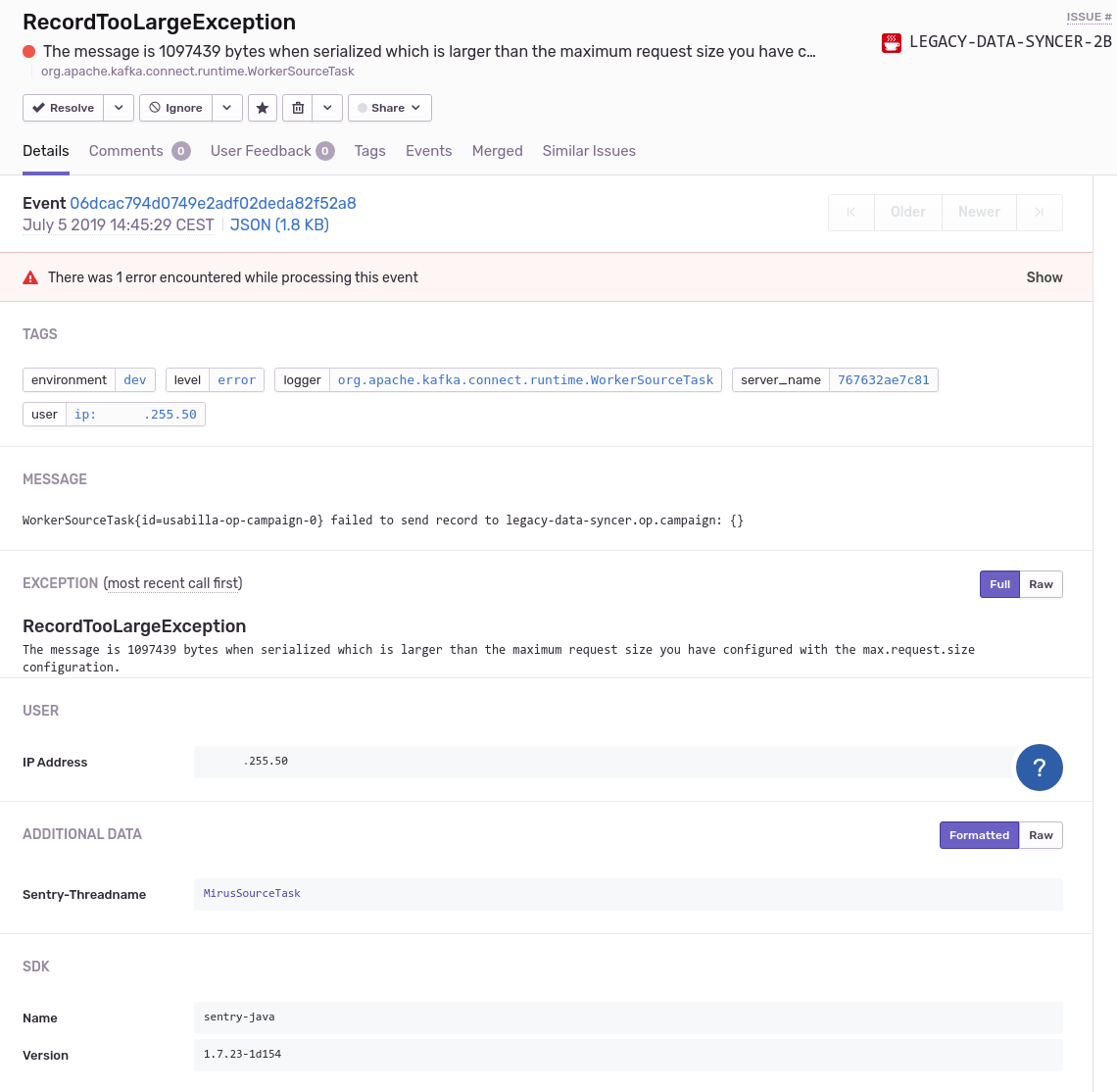1117x1092 pixels.
Task: Open the Merged tab
Action: (x=497, y=151)
